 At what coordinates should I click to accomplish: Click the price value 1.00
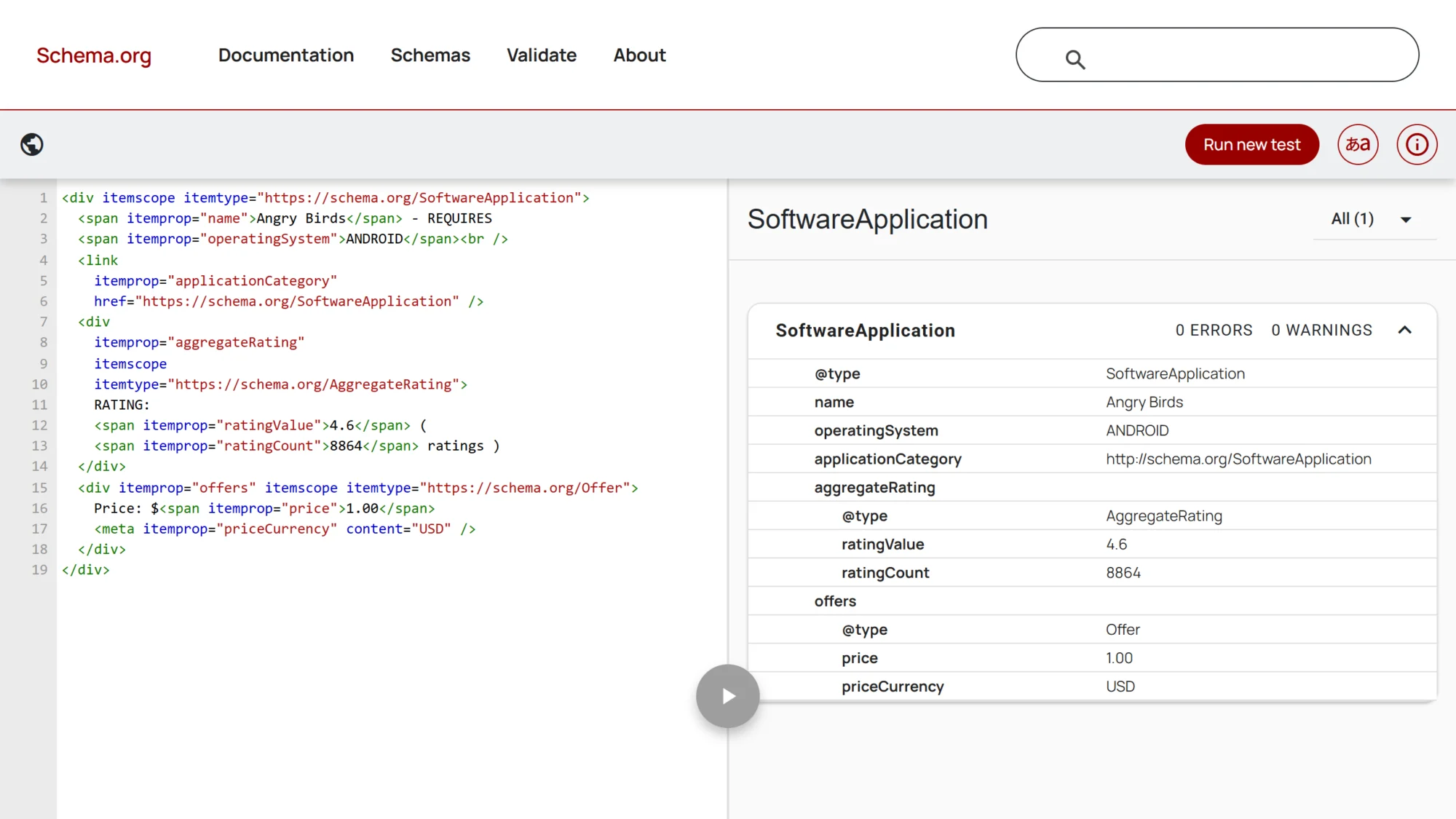1119,658
